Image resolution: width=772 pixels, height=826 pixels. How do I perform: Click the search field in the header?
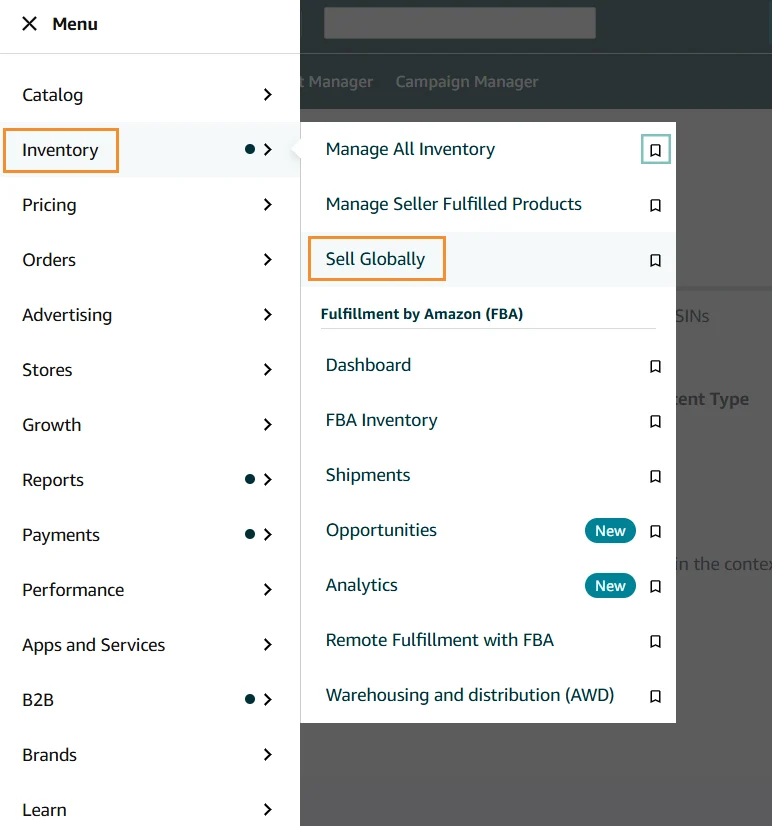point(460,23)
